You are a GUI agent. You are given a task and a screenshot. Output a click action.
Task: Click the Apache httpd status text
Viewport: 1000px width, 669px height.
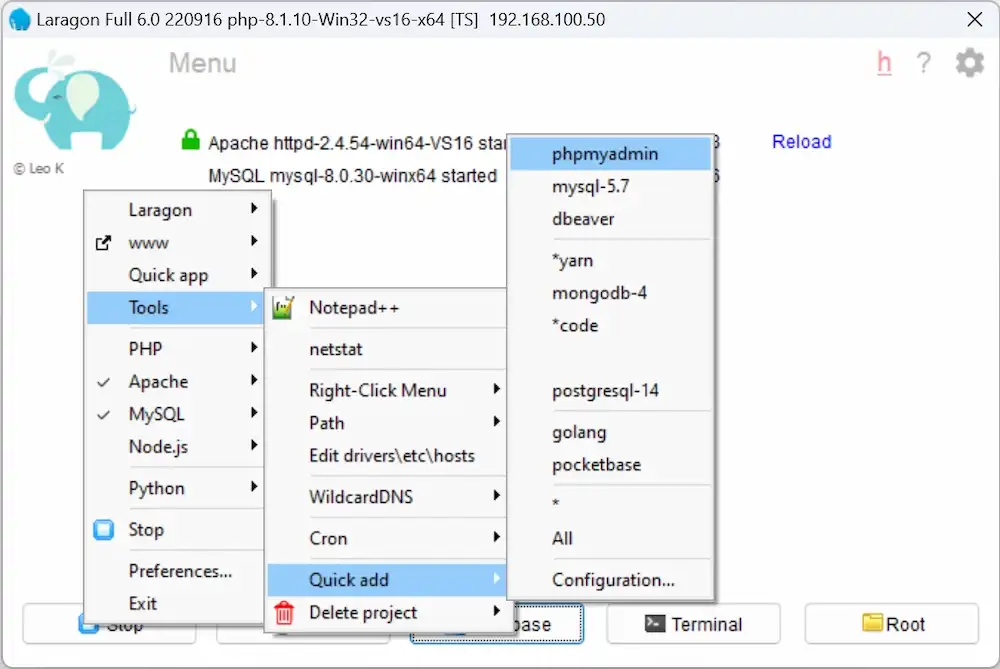pos(357,143)
